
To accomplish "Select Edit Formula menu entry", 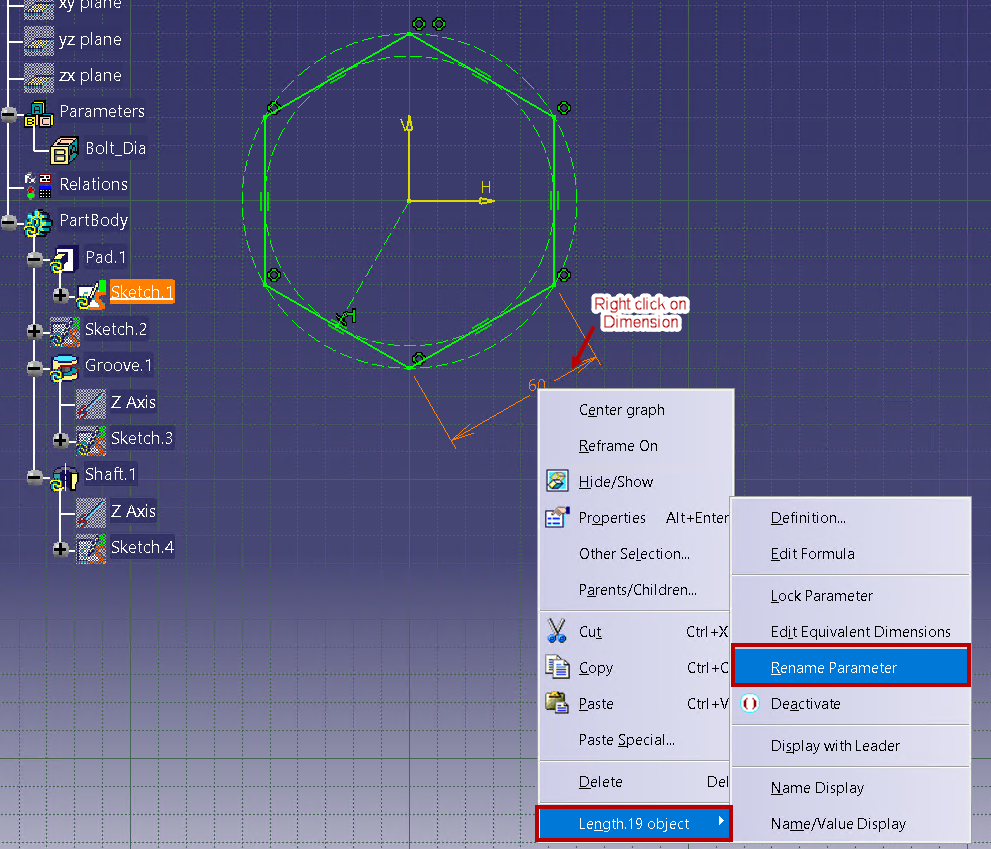I will 812,554.
